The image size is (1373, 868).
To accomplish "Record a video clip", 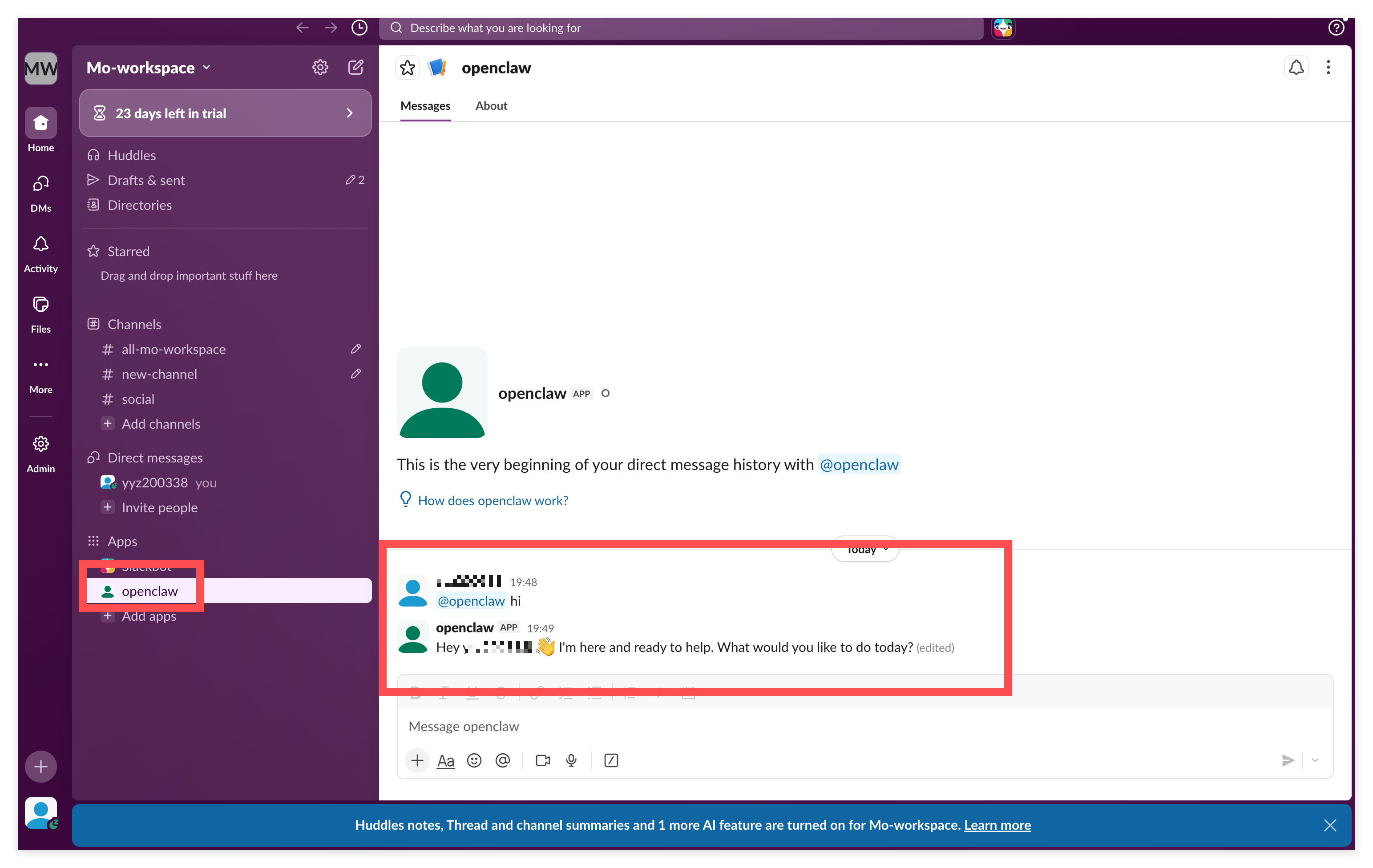I will point(543,760).
